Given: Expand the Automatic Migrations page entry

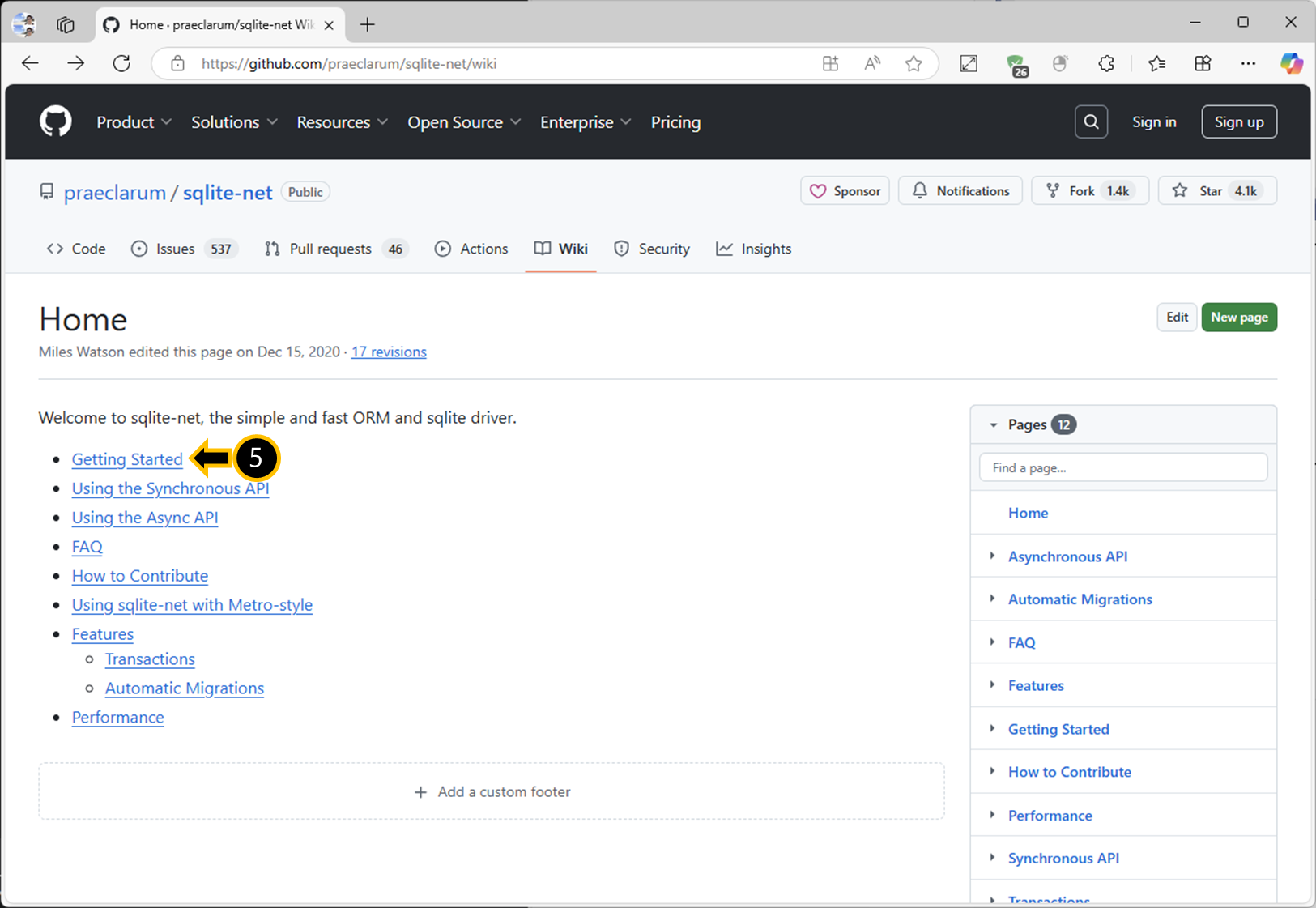Looking at the screenshot, I should point(992,599).
